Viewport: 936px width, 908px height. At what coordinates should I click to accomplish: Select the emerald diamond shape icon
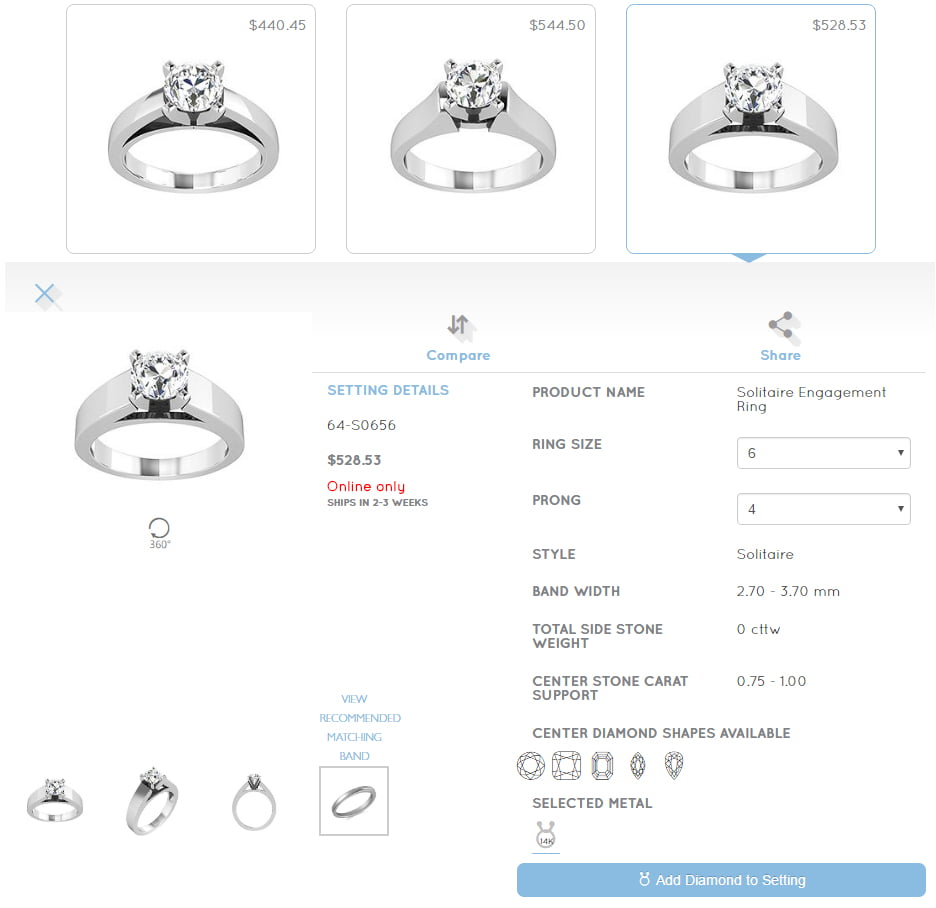(602, 765)
